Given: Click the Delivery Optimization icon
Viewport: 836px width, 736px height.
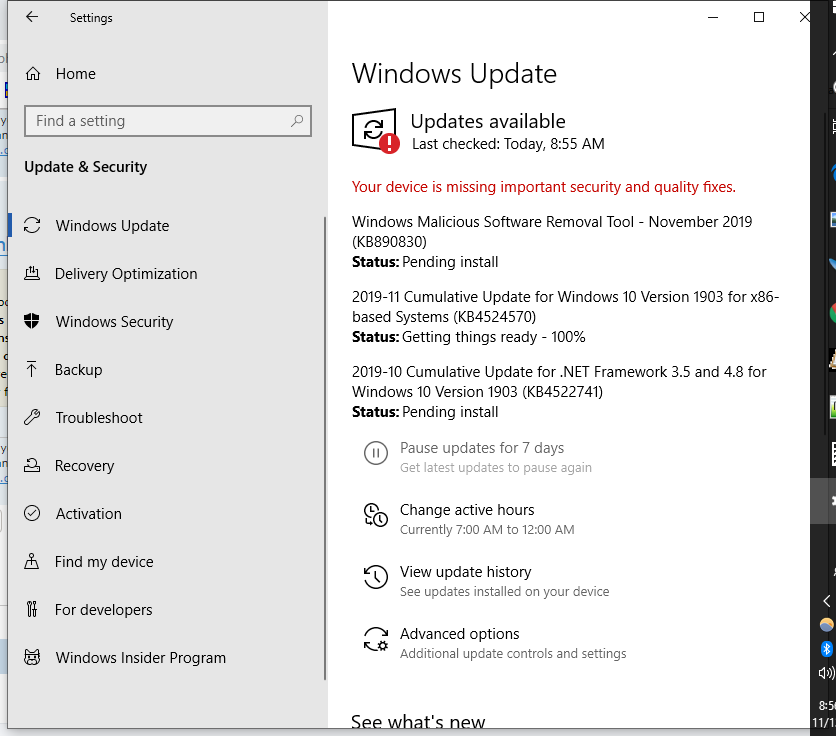Looking at the screenshot, I should 32,274.
